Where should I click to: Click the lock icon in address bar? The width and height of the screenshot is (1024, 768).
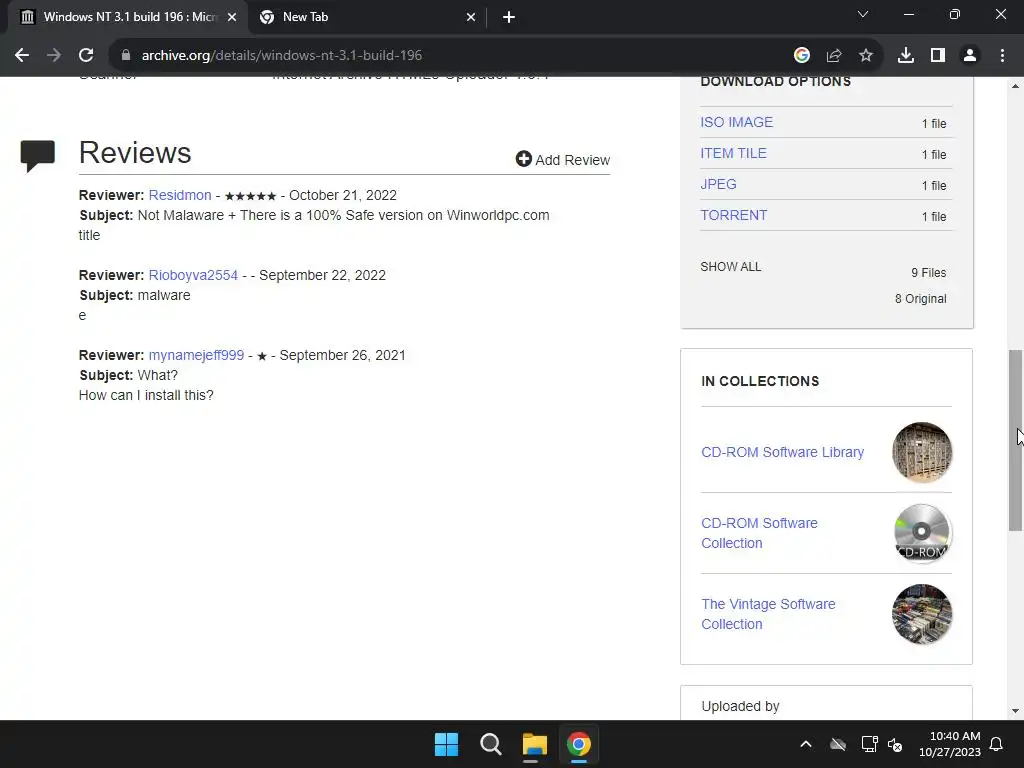[x=126, y=56]
